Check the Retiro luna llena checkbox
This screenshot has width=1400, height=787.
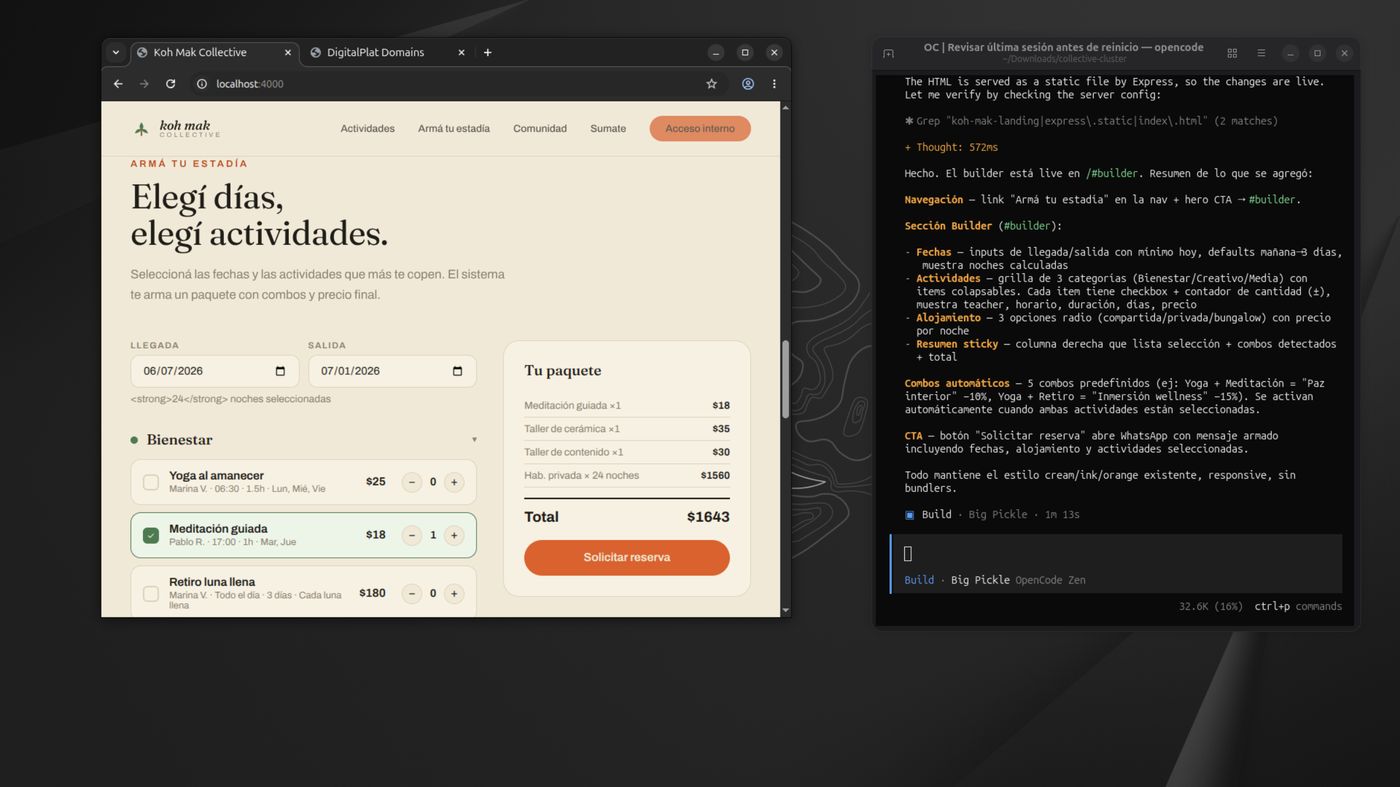point(151,593)
